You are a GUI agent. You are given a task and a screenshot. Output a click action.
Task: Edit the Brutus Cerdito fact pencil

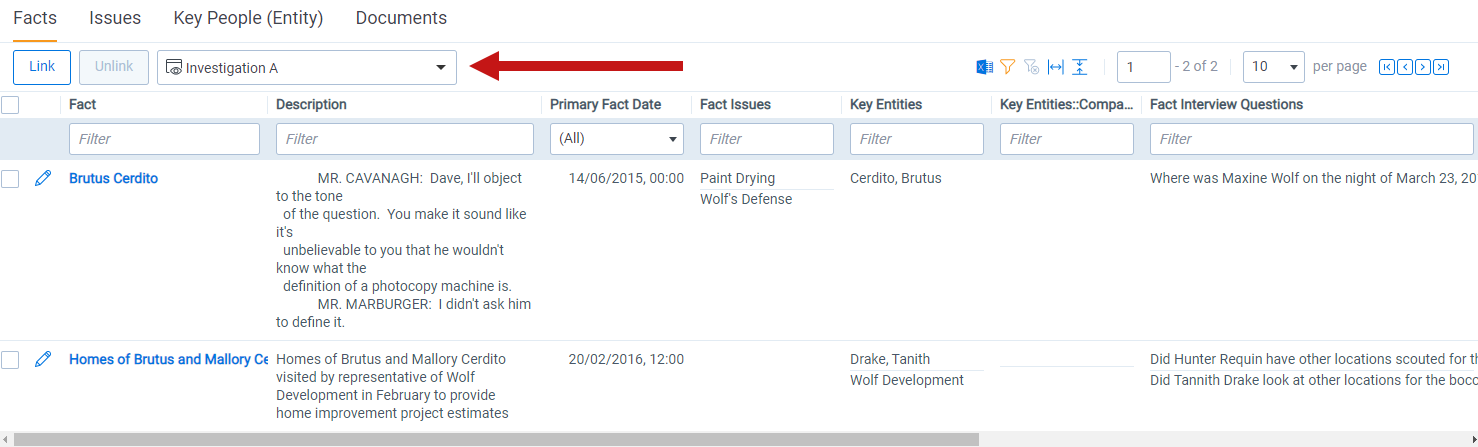click(x=43, y=178)
